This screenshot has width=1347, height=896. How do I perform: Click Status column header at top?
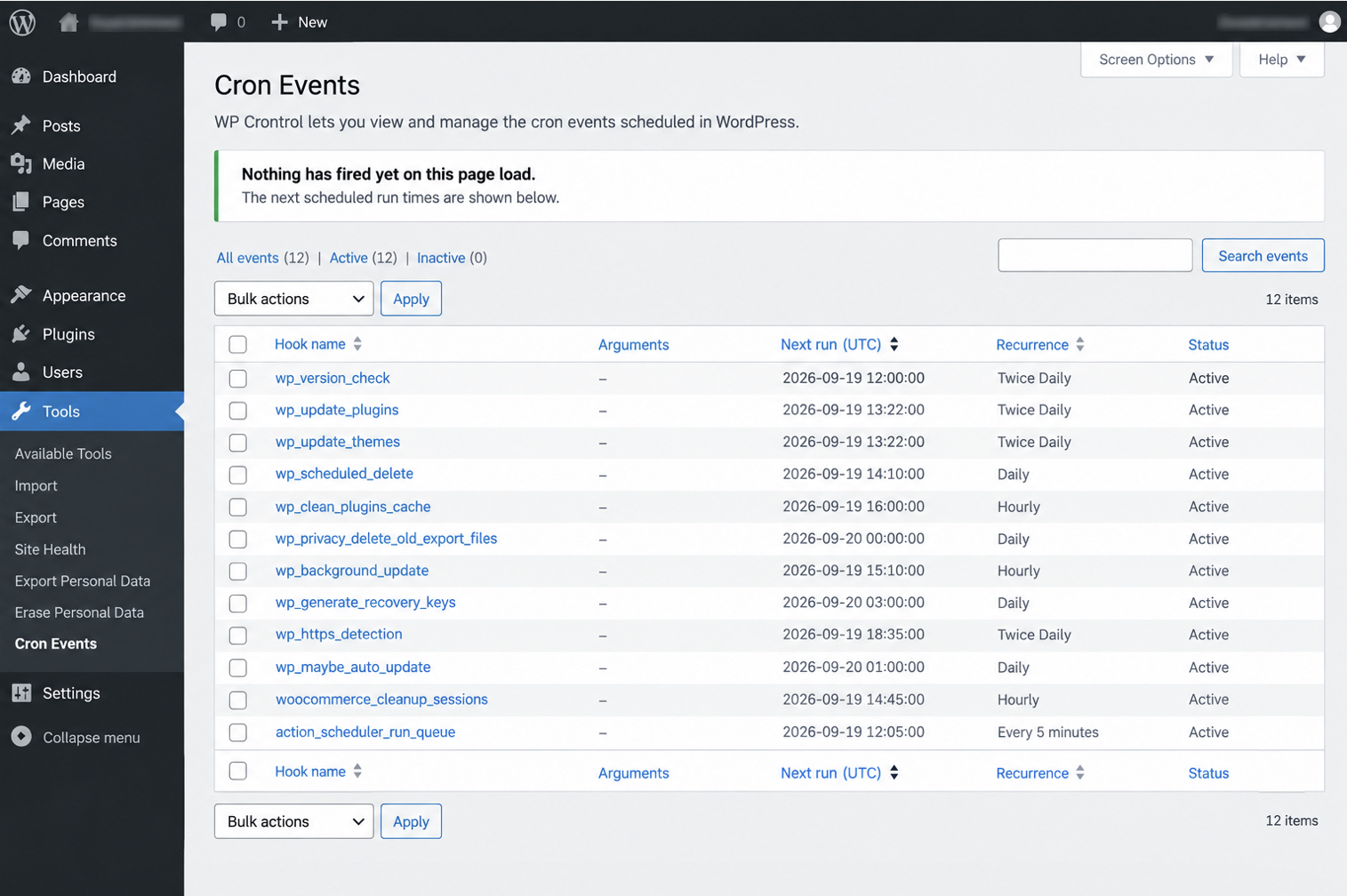(1208, 345)
